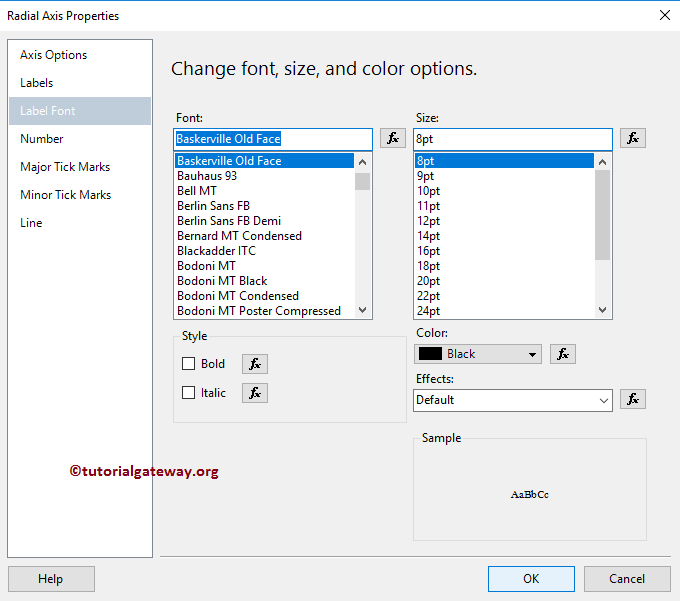This screenshot has width=680, height=601.
Task: Select 20pt size
Action: (504, 281)
